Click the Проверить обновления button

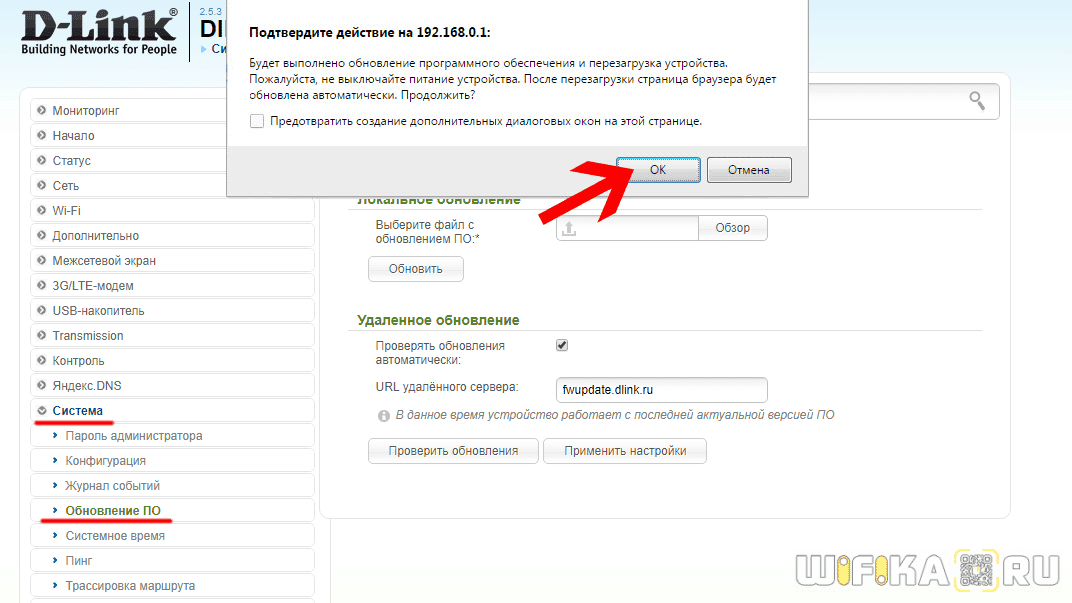(x=453, y=451)
